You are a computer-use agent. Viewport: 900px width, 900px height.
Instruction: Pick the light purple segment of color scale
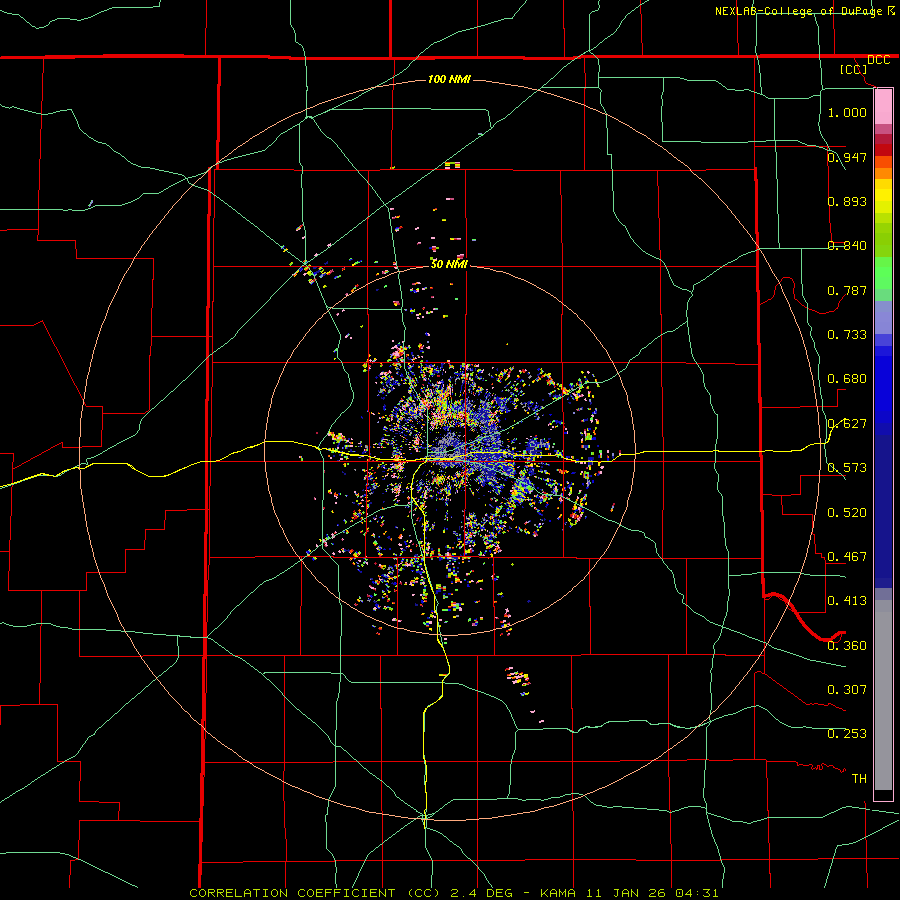coord(883,317)
